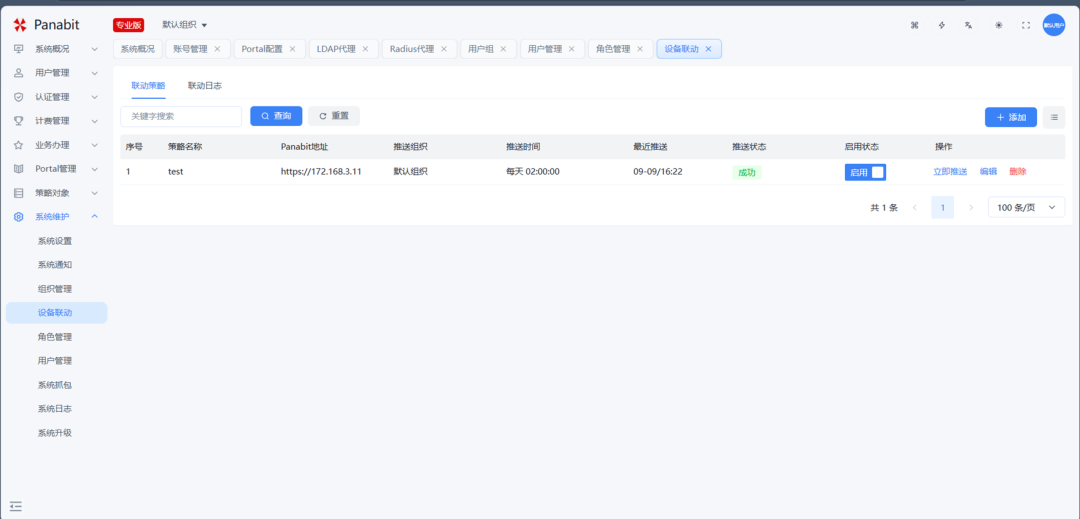
Task: Click 编辑 for test policy
Action: coord(988,172)
